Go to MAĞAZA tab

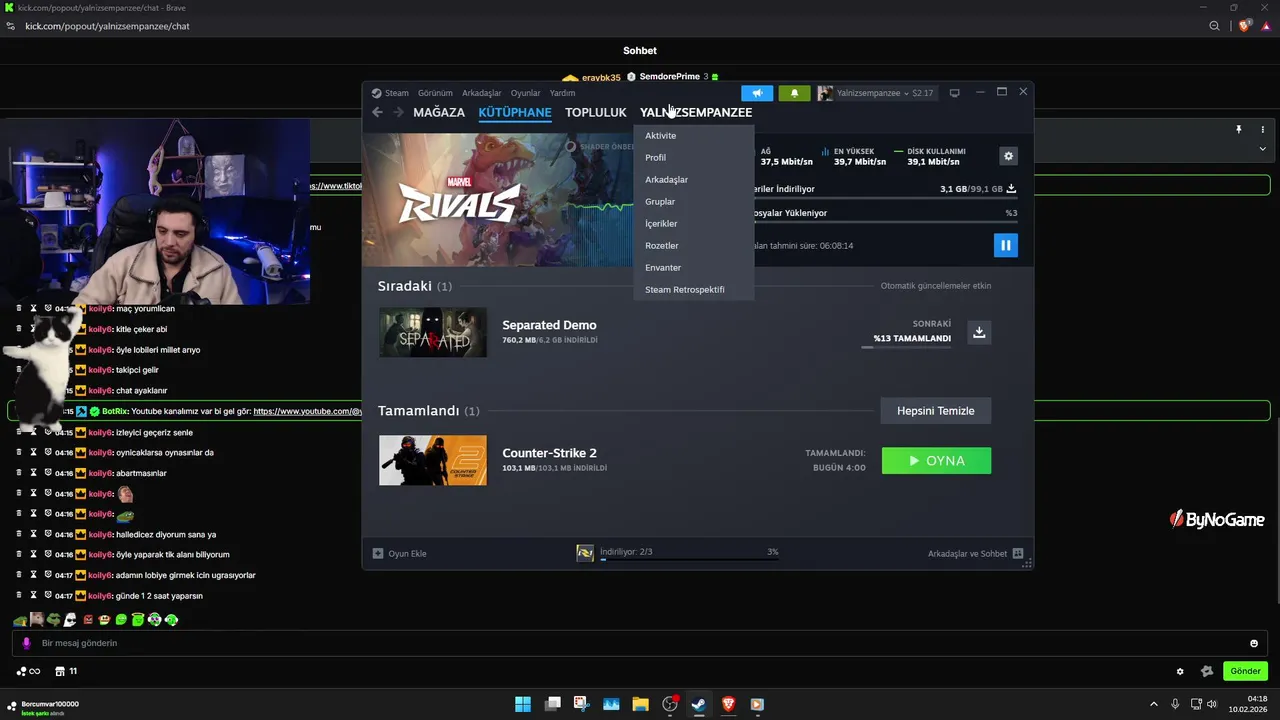439,112
